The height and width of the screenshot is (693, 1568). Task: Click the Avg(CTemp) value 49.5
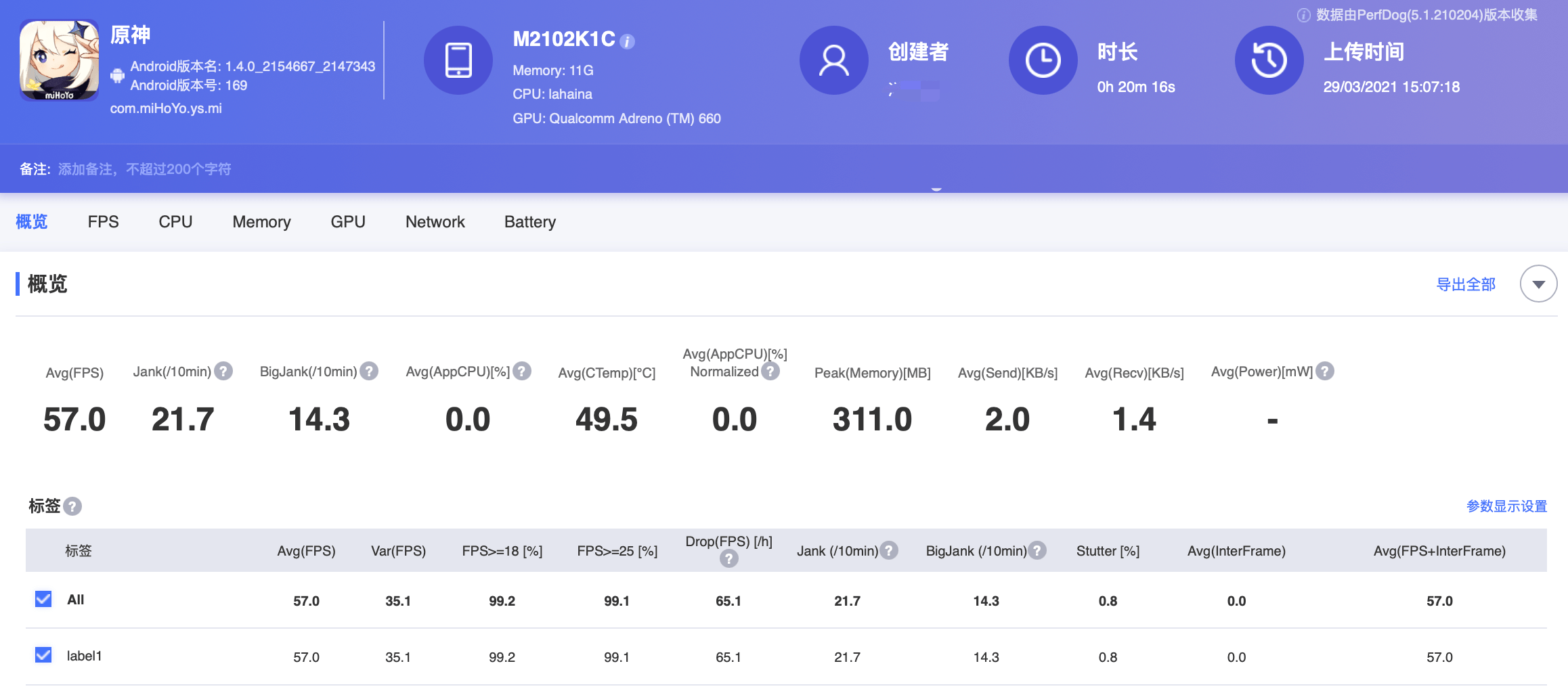(607, 419)
